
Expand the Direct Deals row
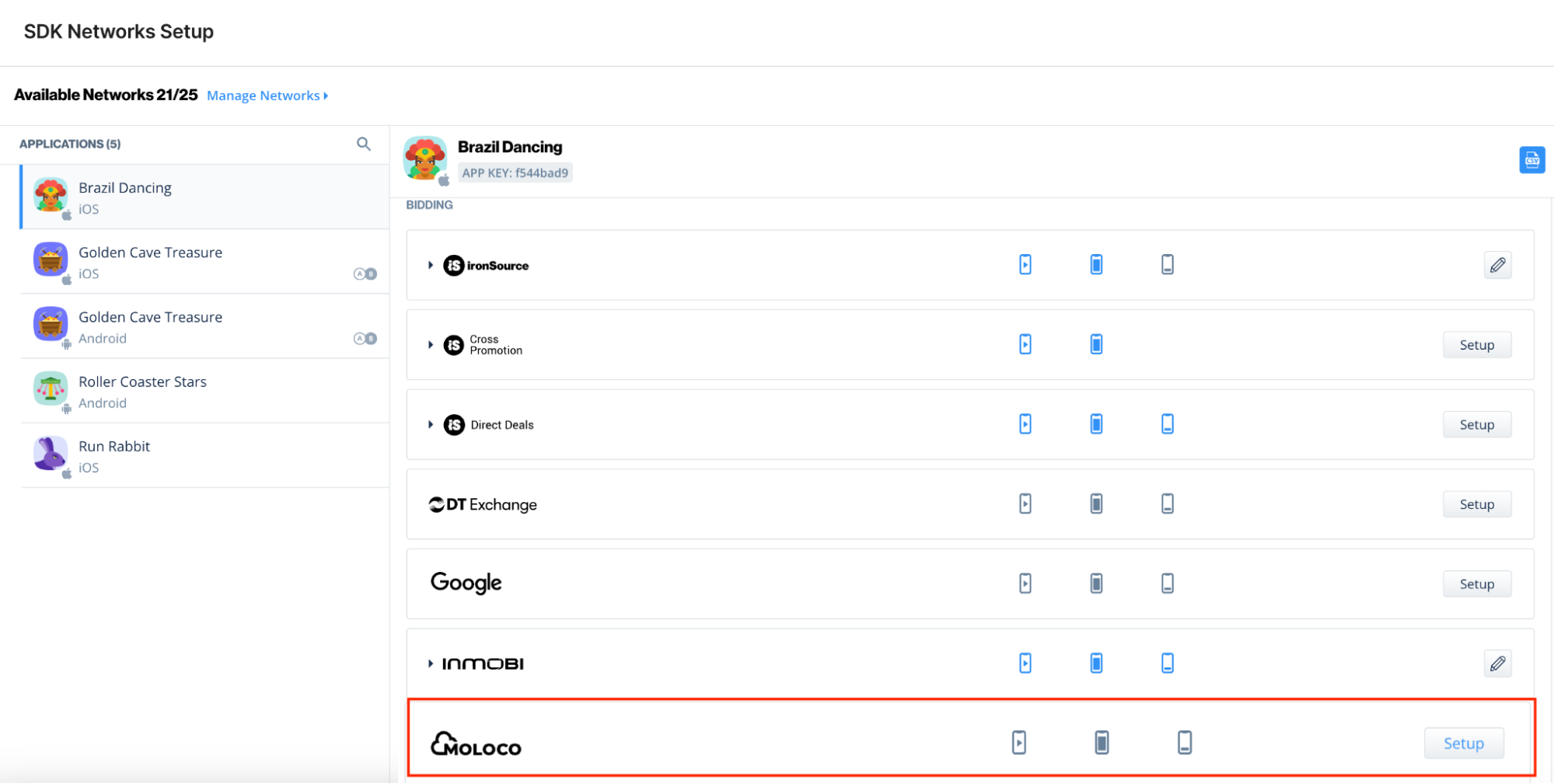[431, 425]
